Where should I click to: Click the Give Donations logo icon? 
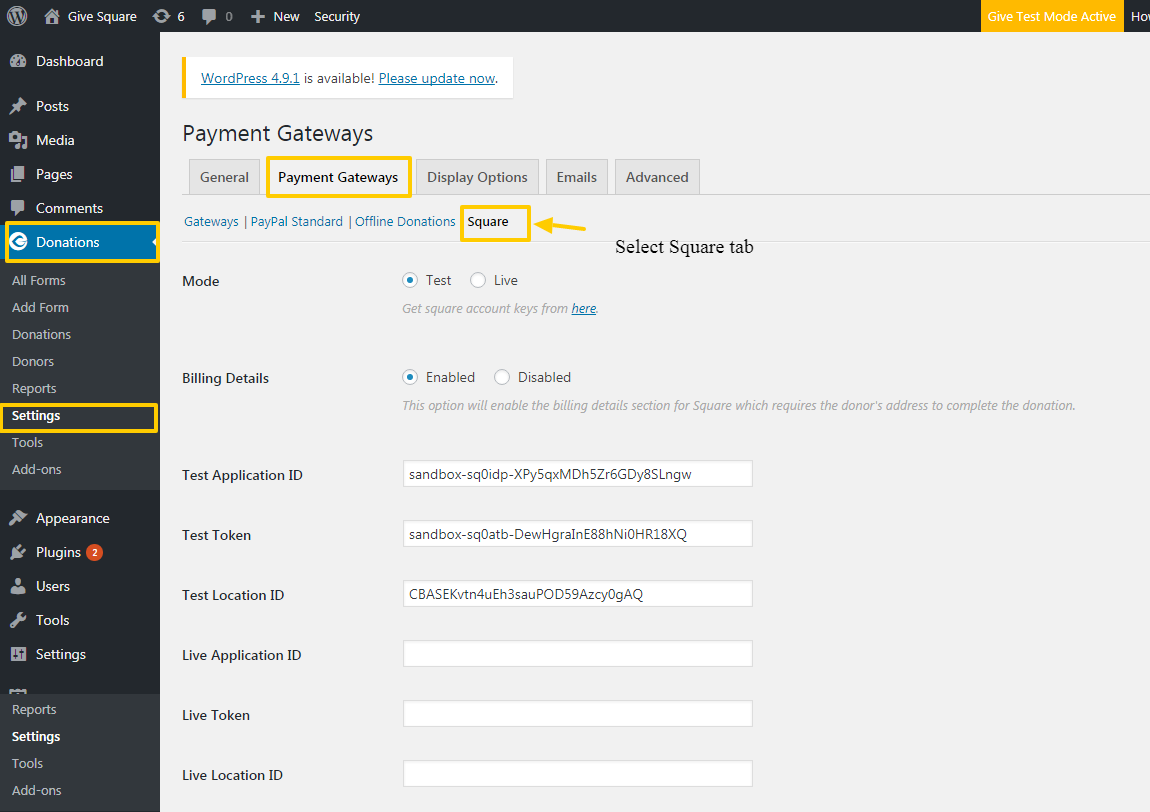pos(18,241)
